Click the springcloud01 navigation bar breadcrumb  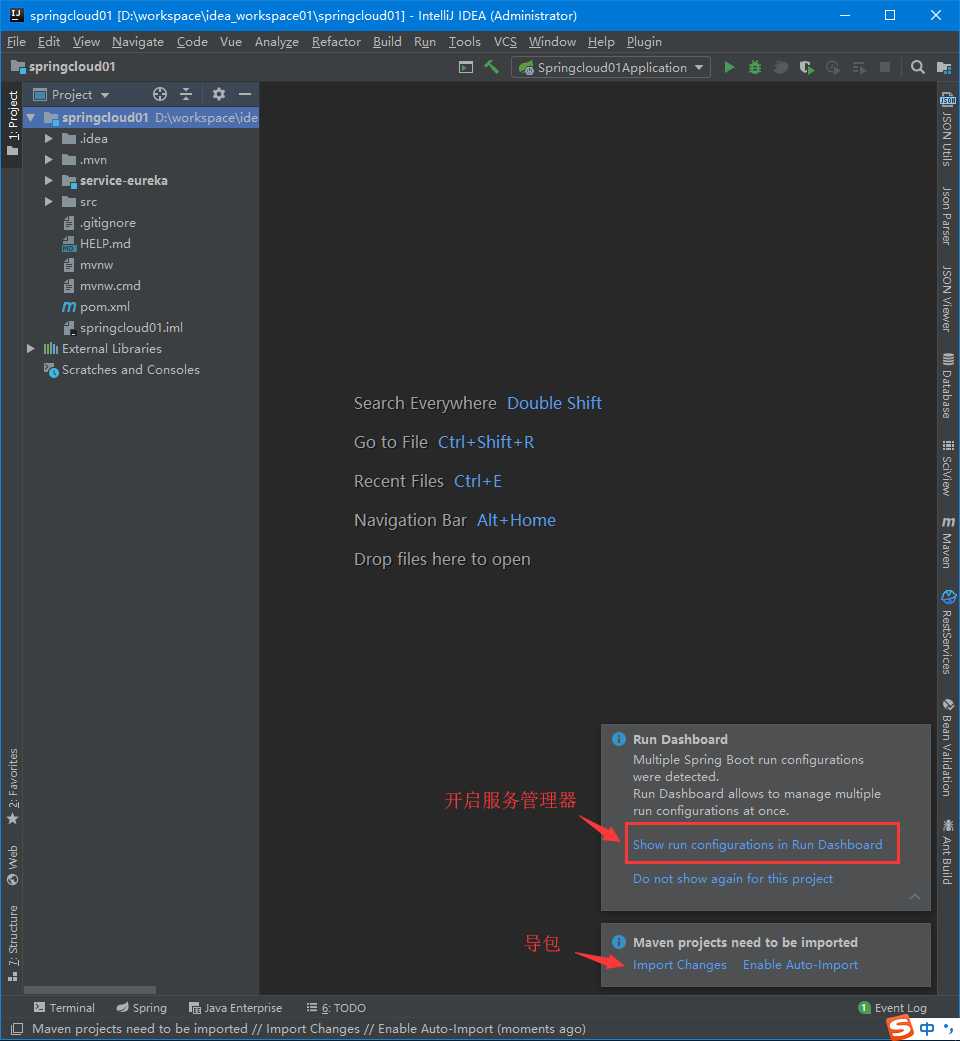point(64,67)
